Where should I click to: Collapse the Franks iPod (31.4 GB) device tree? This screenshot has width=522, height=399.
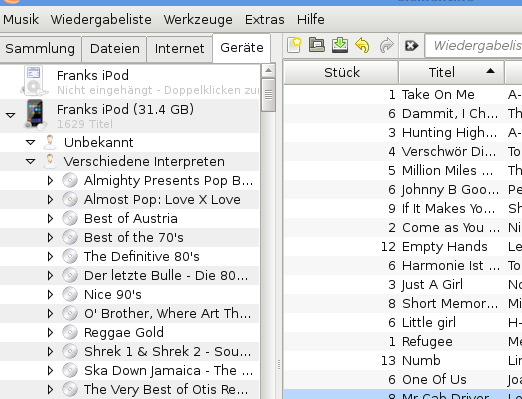click(10, 115)
